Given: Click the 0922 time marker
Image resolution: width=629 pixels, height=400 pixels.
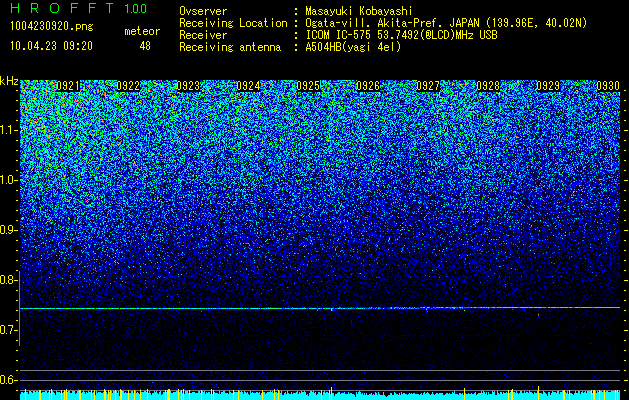Looking at the screenshot, I should point(128,86).
